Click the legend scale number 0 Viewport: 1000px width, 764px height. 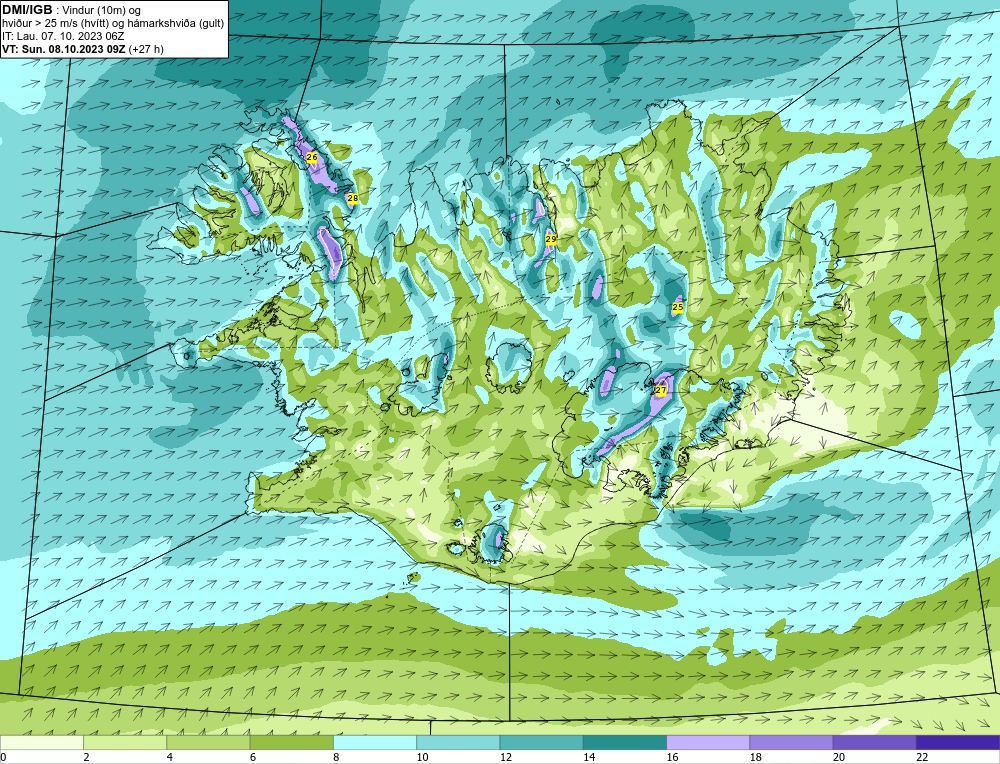(x=3, y=757)
